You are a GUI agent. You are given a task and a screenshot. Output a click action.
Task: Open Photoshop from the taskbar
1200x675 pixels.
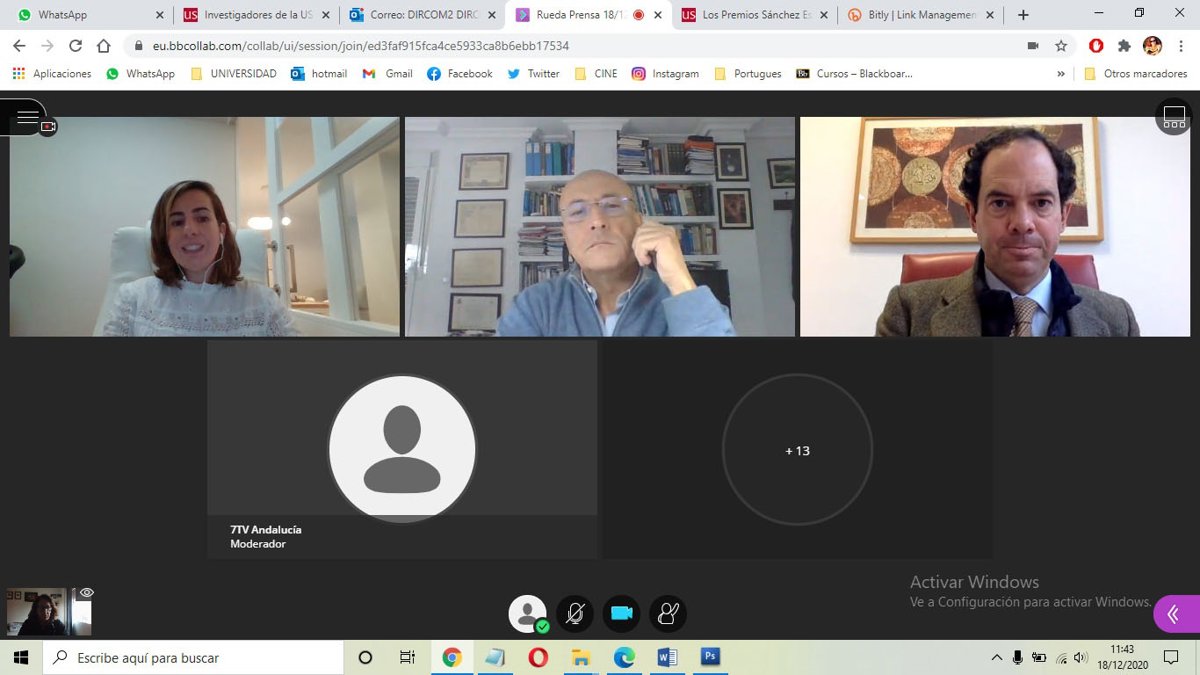point(711,657)
